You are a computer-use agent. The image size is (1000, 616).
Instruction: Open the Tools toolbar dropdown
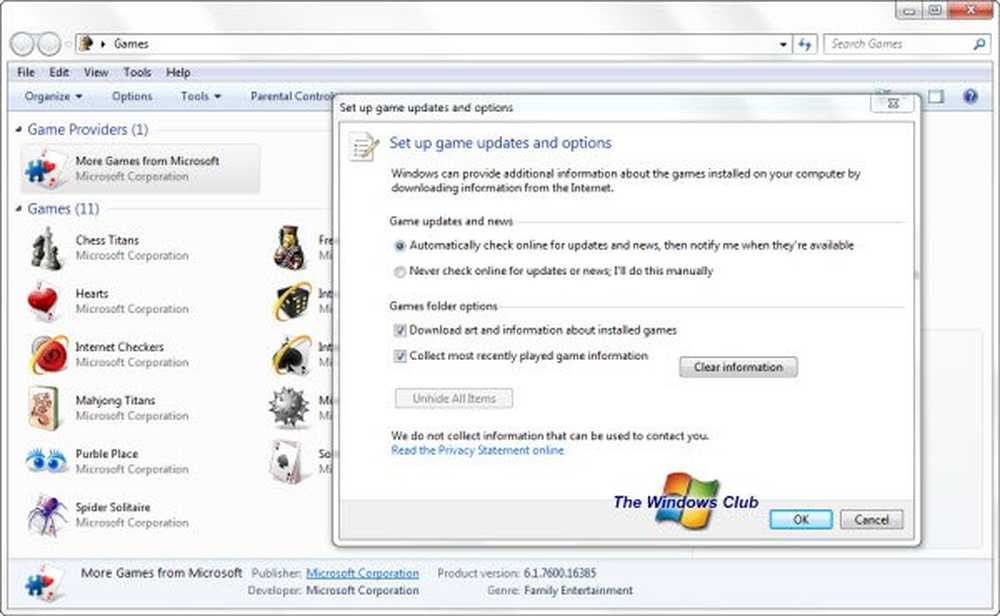coord(200,97)
